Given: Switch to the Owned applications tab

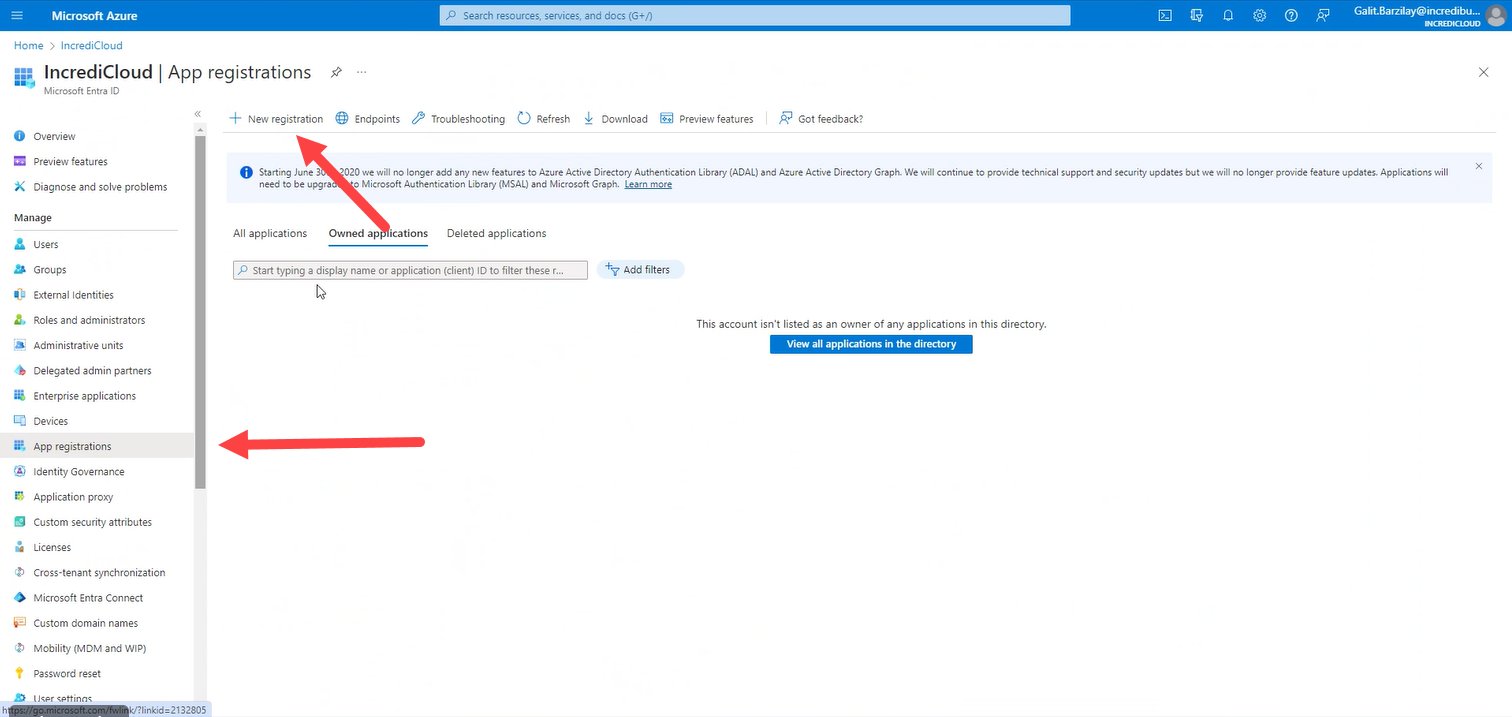Looking at the screenshot, I should [378, 233].
